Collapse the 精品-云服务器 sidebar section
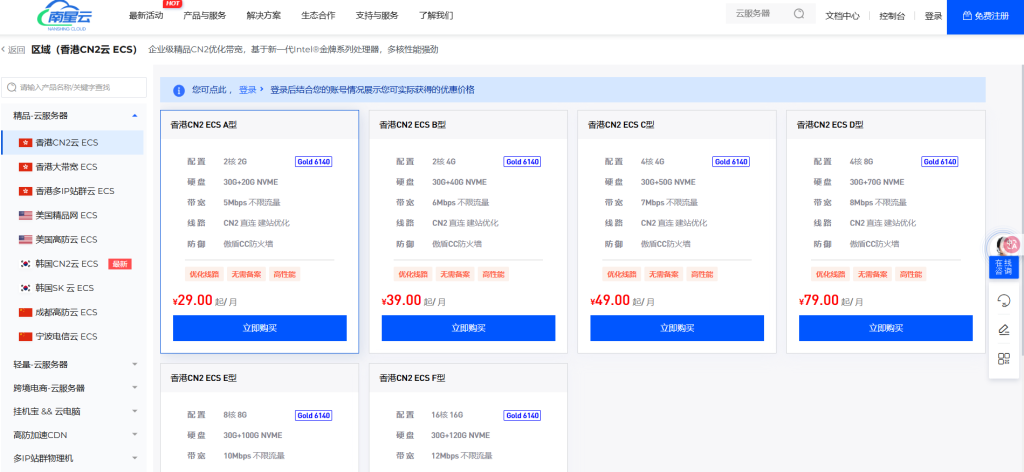 click(134, 116)
